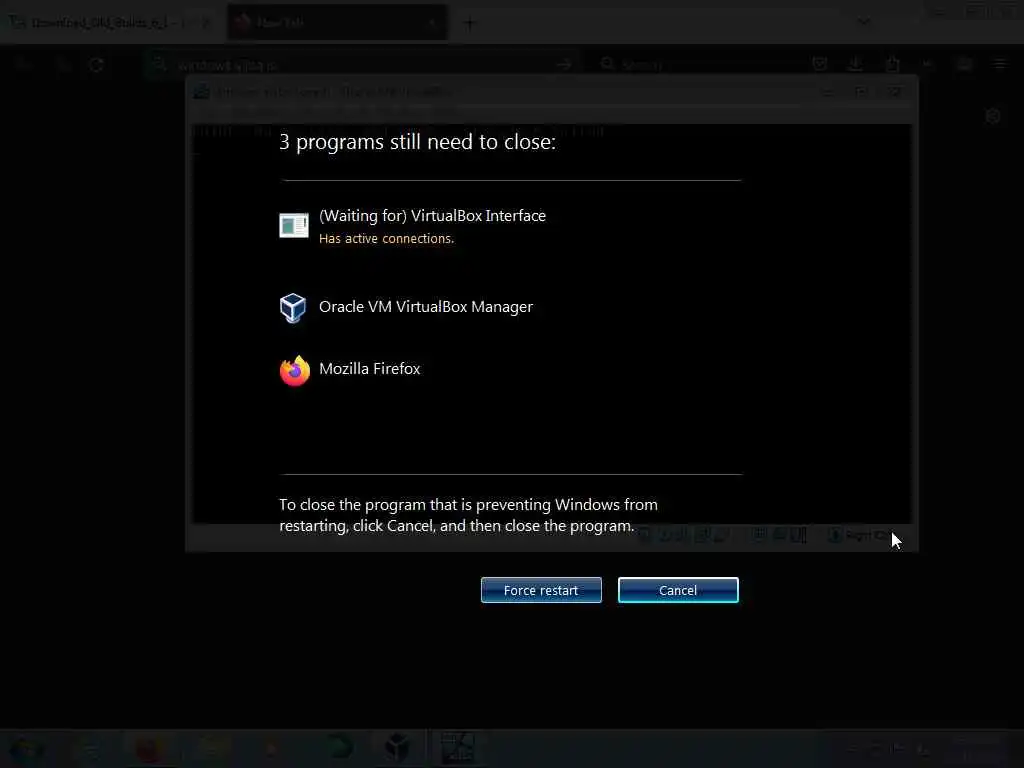Select the "Oracle VM VirtualBox Manager" entry
Image resolution: width=1024 pixels, height=768 pixels.
pyautogui.click(x=426, y=307)
